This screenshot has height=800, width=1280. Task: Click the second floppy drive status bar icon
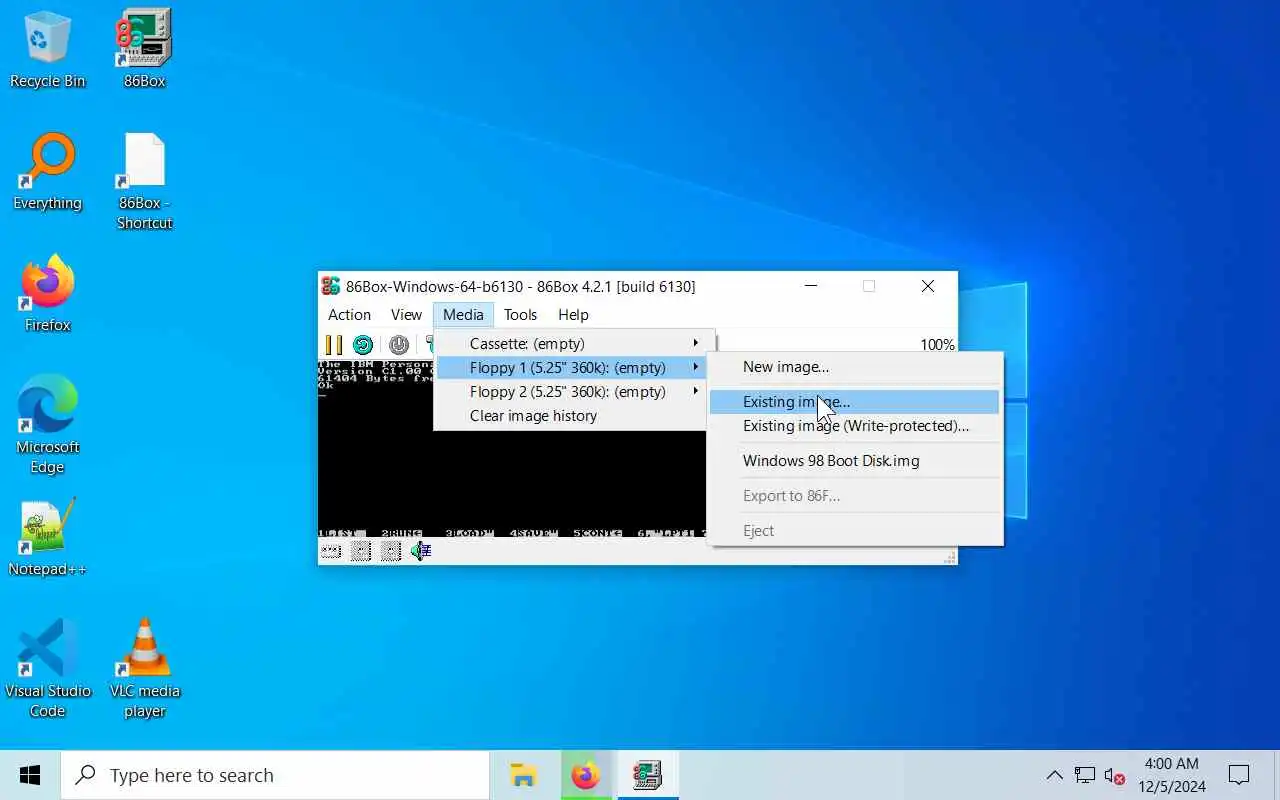coord(391,551)
